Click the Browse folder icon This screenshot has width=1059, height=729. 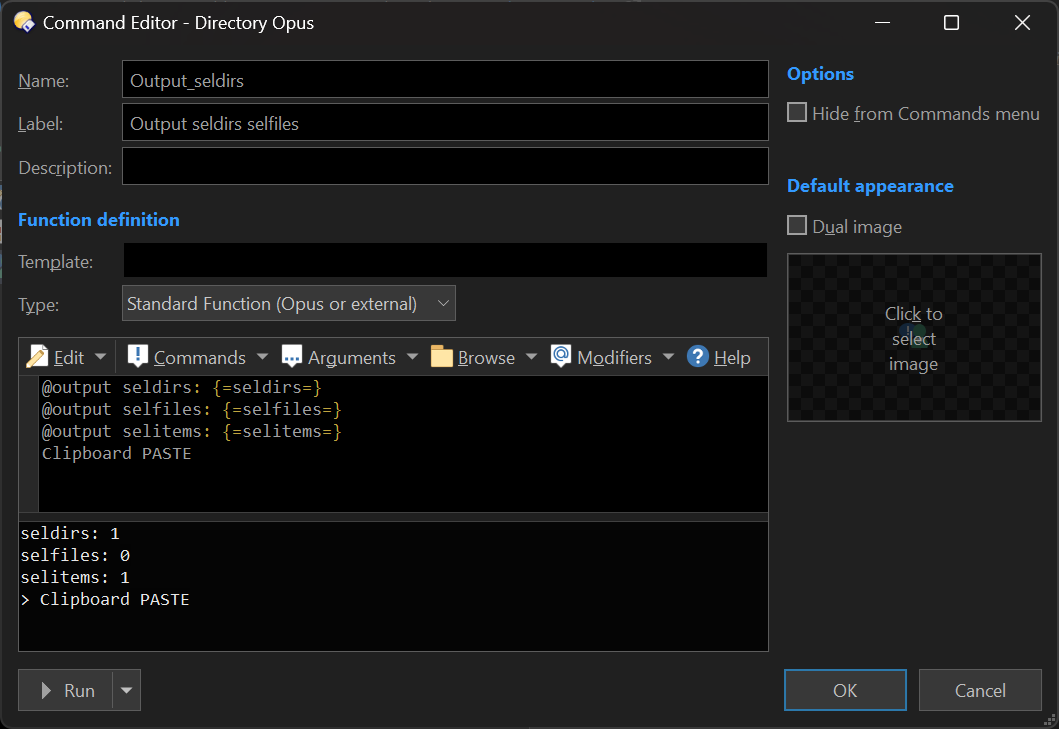tap(442, 357)
